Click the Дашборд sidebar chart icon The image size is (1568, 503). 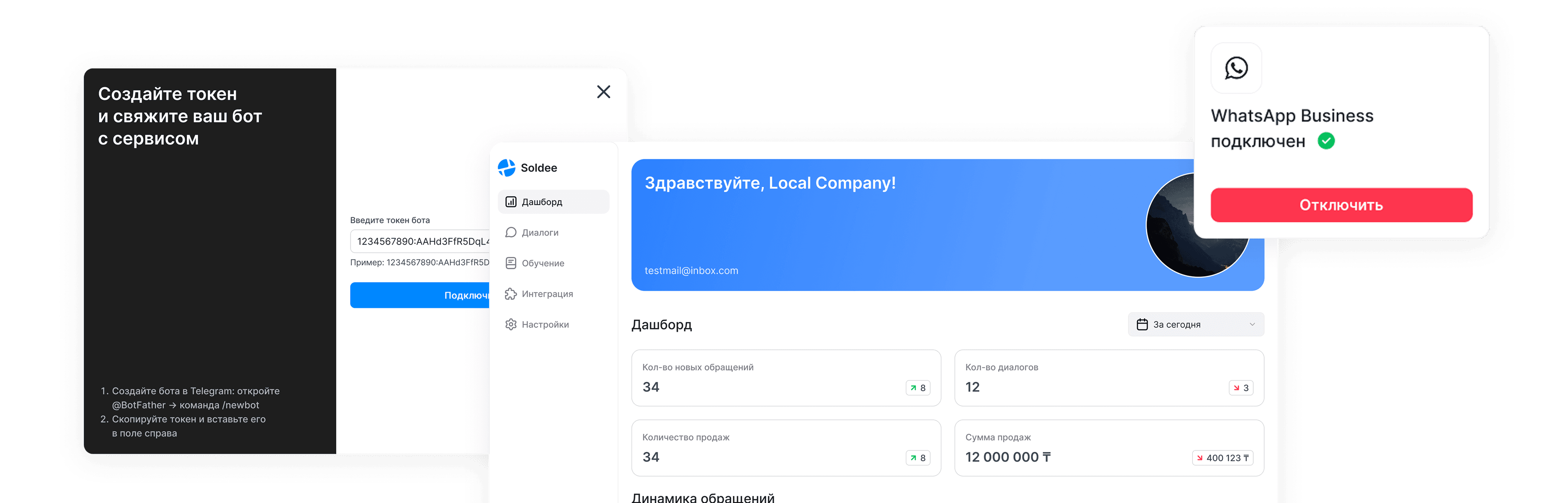pyautogui.click(x=511, y=202)
